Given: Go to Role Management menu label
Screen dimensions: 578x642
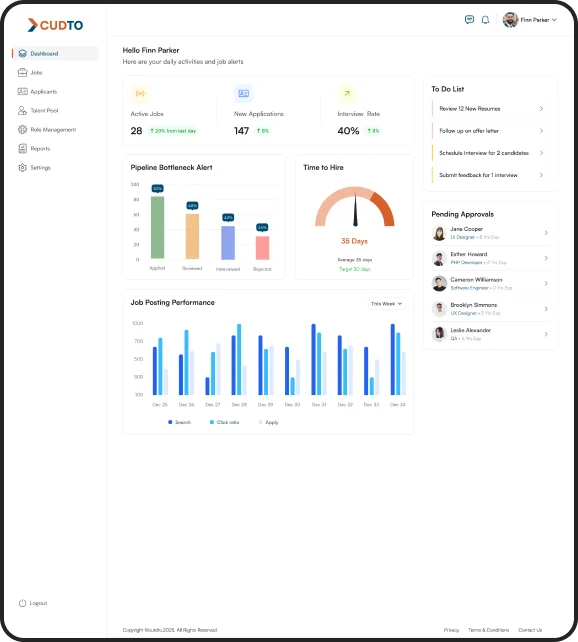Looking at the screenshot, I should tap(53, 129).
